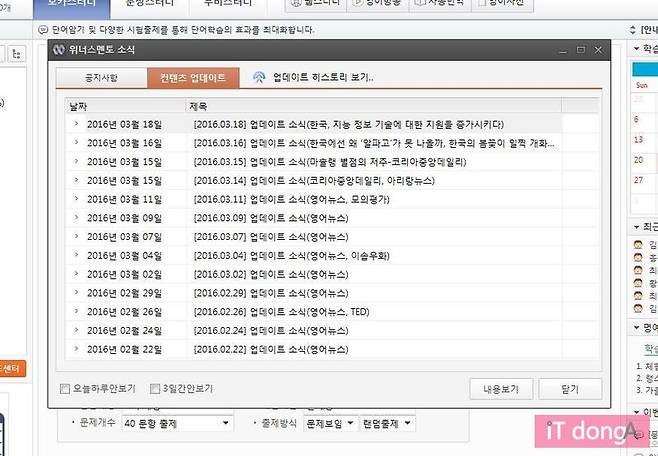The width and height of the screenshot is (658, 456).
Task: Pick day 20 in the calendar
Action: (638, 160)
